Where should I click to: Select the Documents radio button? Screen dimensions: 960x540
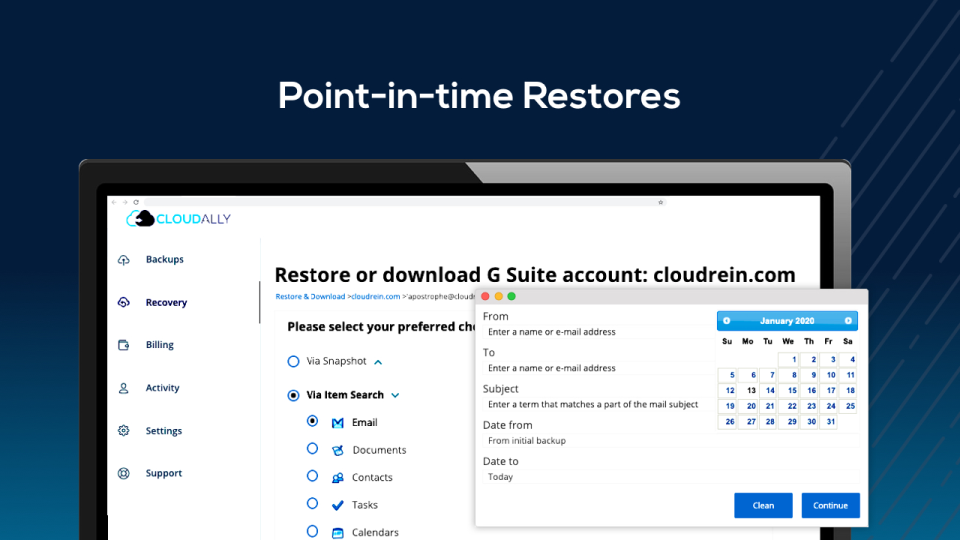coord(312,449)
